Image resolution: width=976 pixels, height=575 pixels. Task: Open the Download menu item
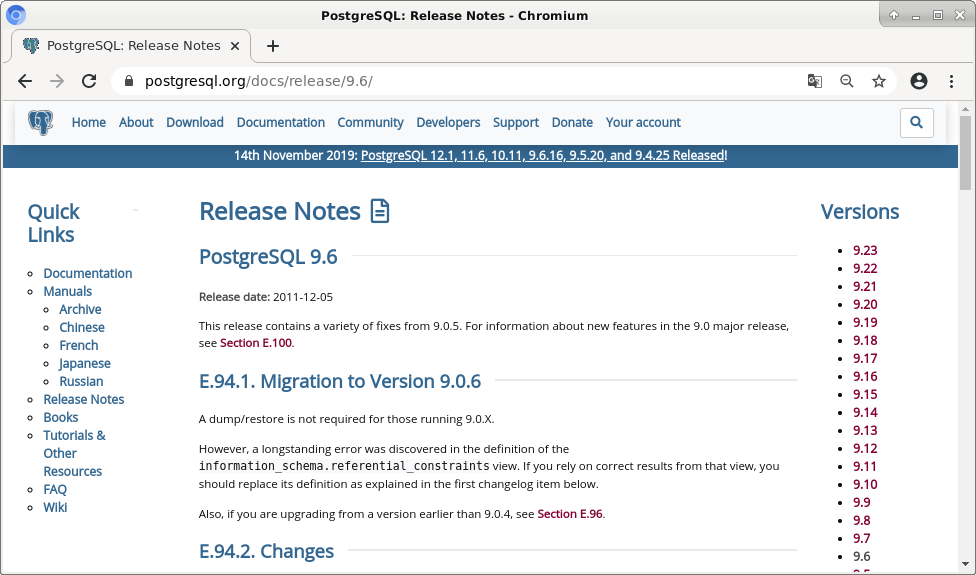click(195, 122)
